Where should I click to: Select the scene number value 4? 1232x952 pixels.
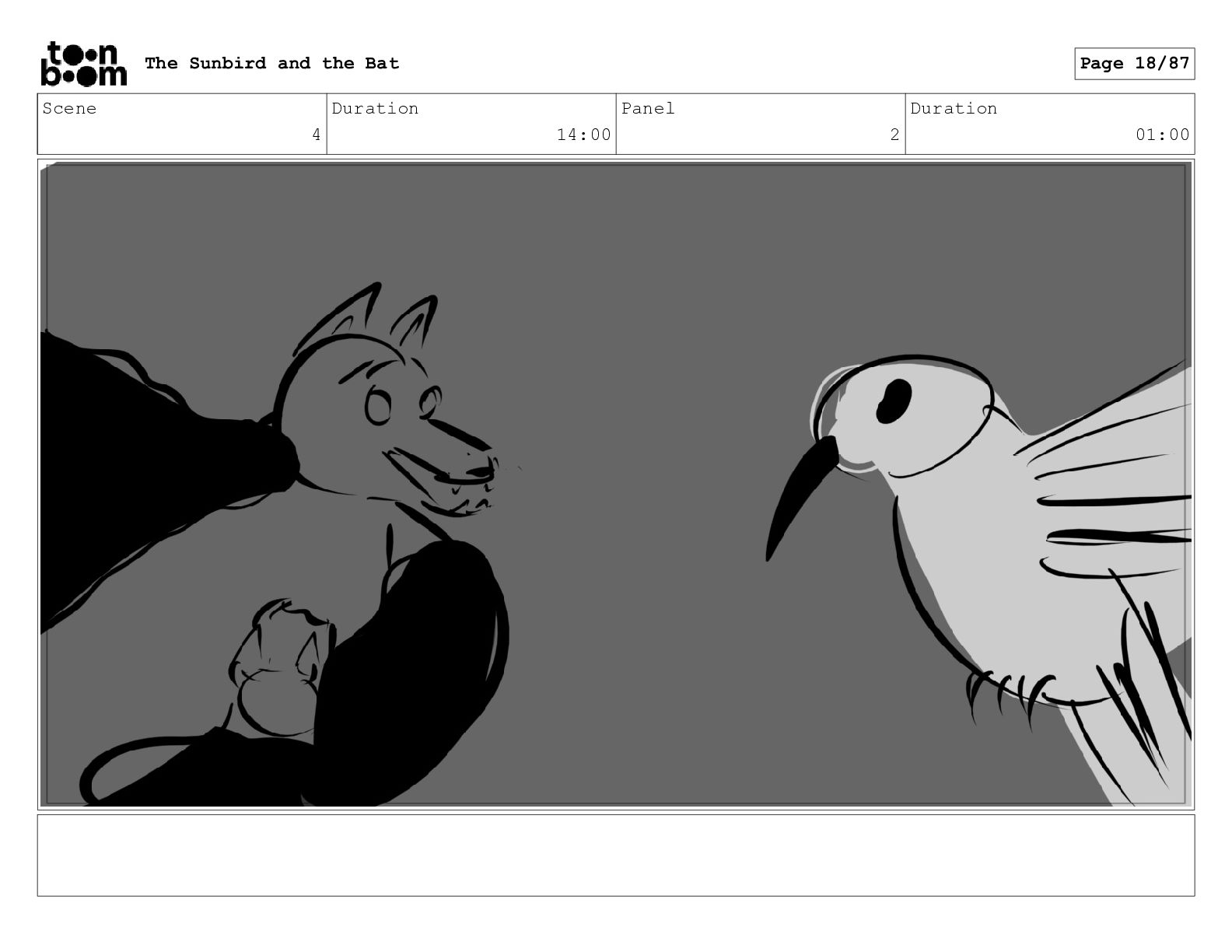[316, 135]
